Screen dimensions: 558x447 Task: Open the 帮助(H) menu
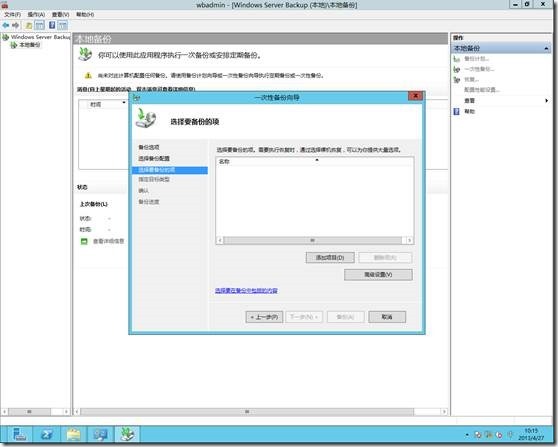(85, 15)
